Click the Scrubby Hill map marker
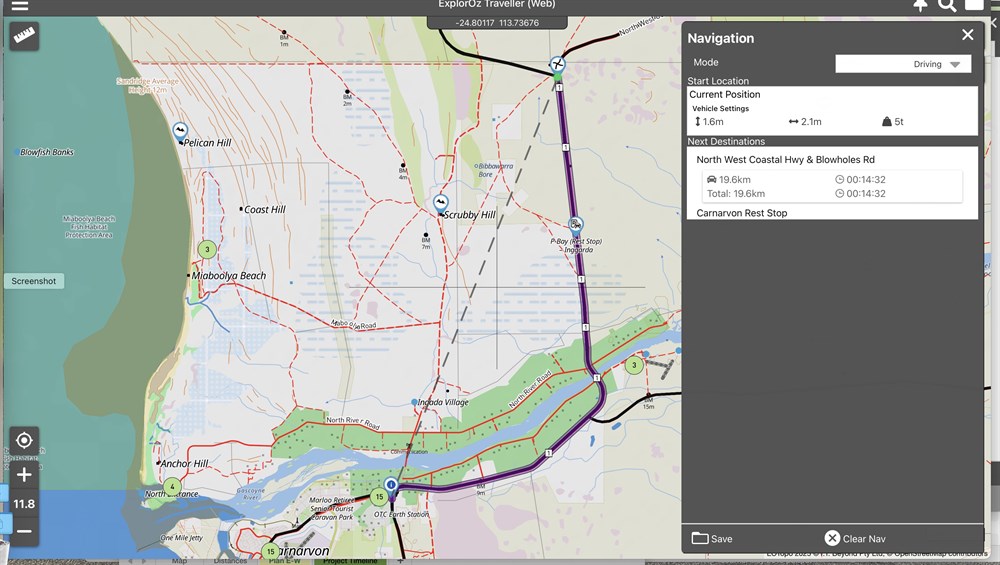The image size is (1000, 565). (x=441, y=203)
